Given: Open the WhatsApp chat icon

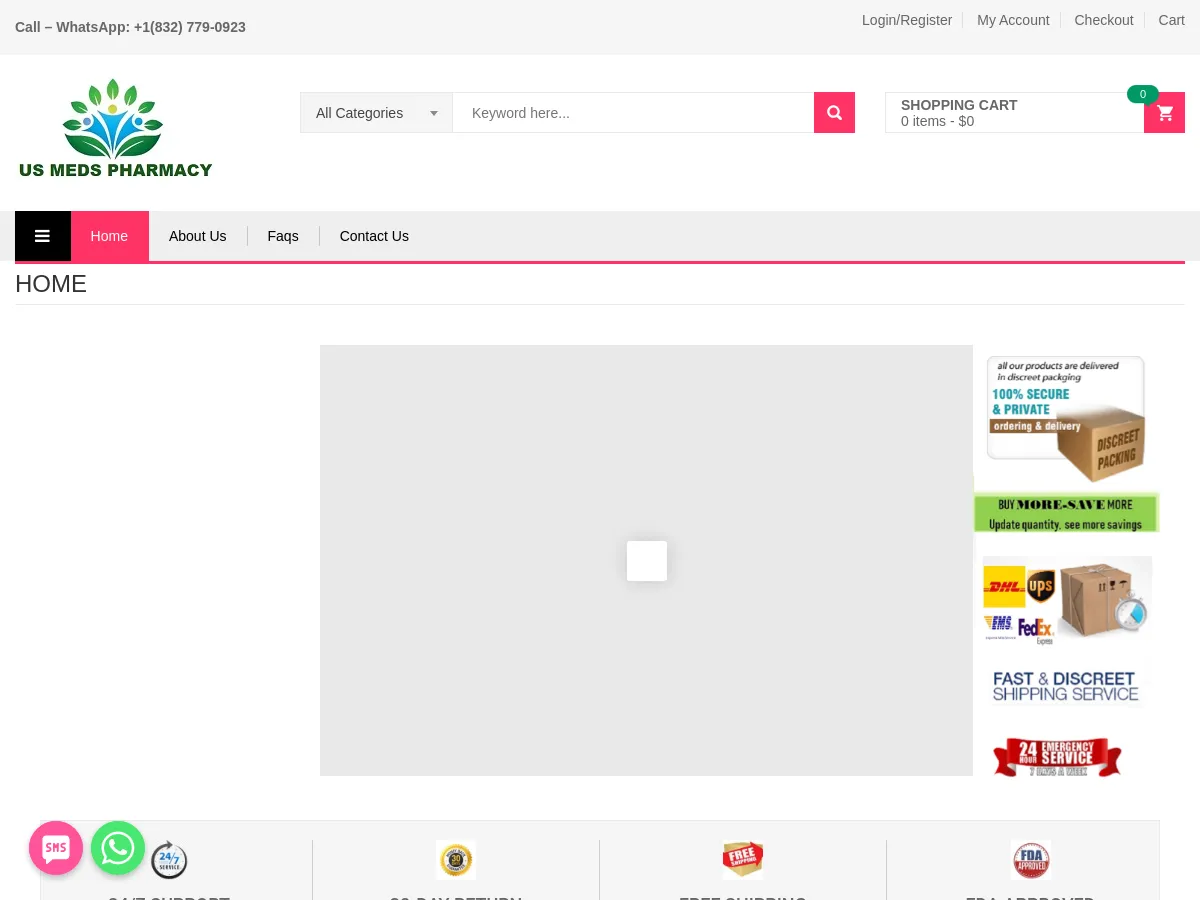Looking at the screenshot, I should pyautogui.click(x=118, y=847).
